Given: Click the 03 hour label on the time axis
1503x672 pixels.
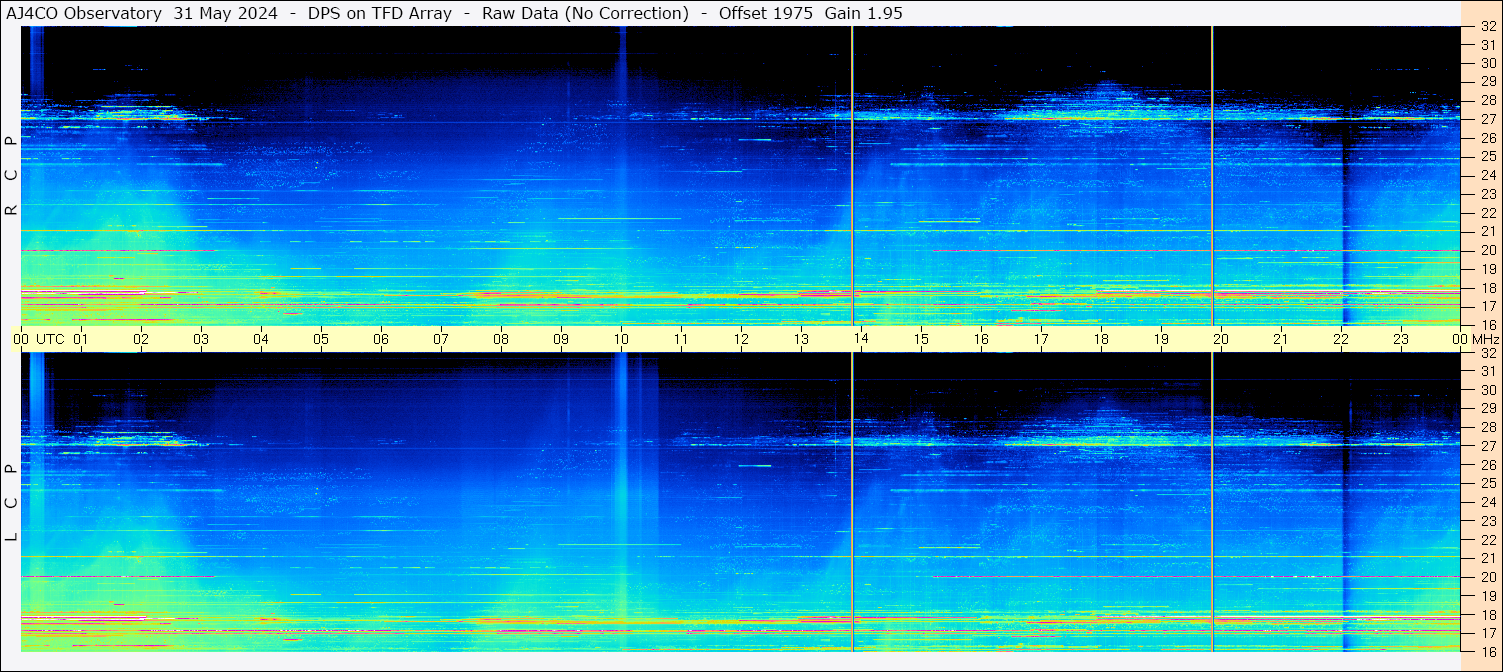Looking at the screenshot, I should click(x=201, y=339).
